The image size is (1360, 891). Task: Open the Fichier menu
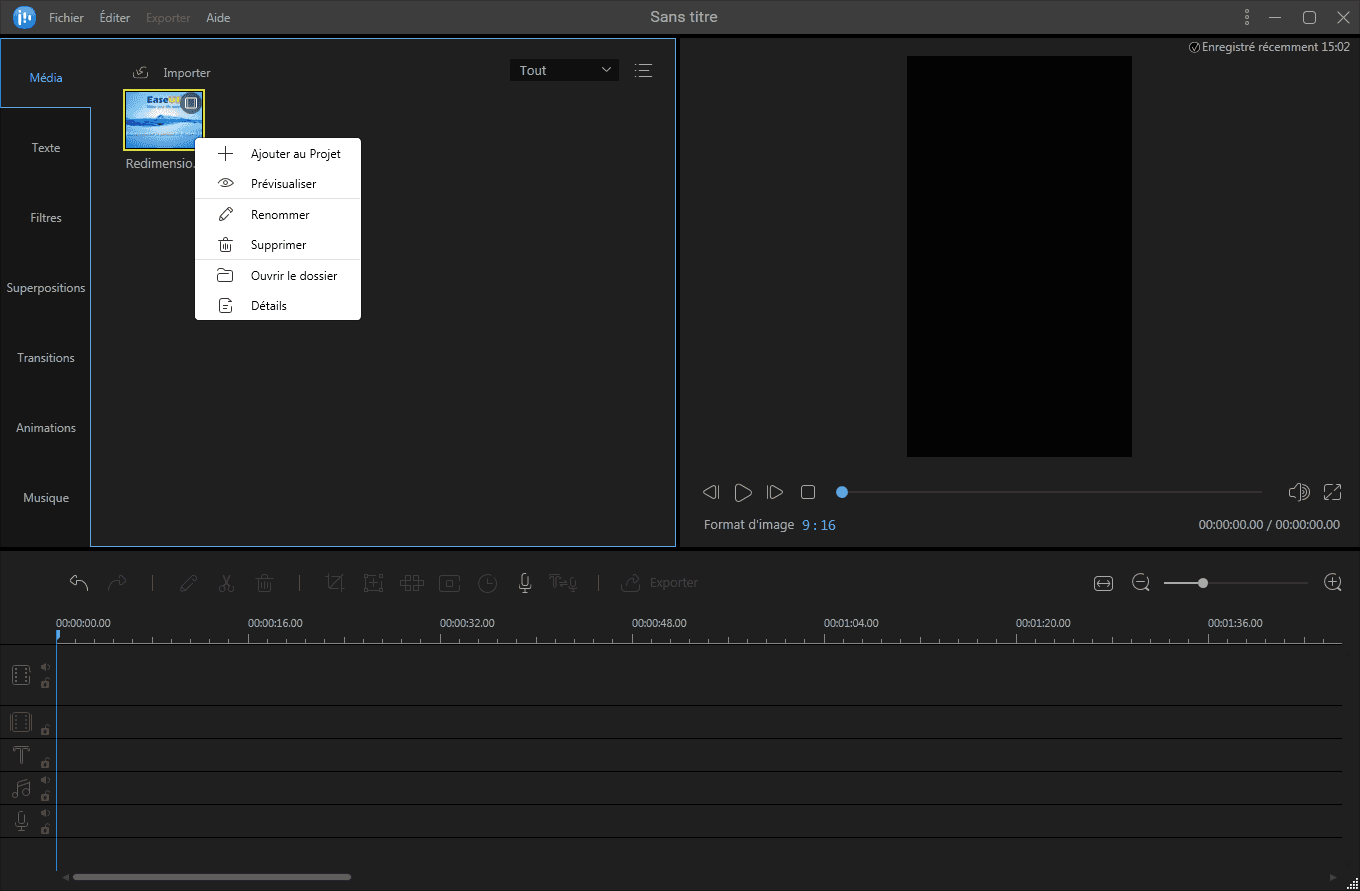[x=66, y=18]
